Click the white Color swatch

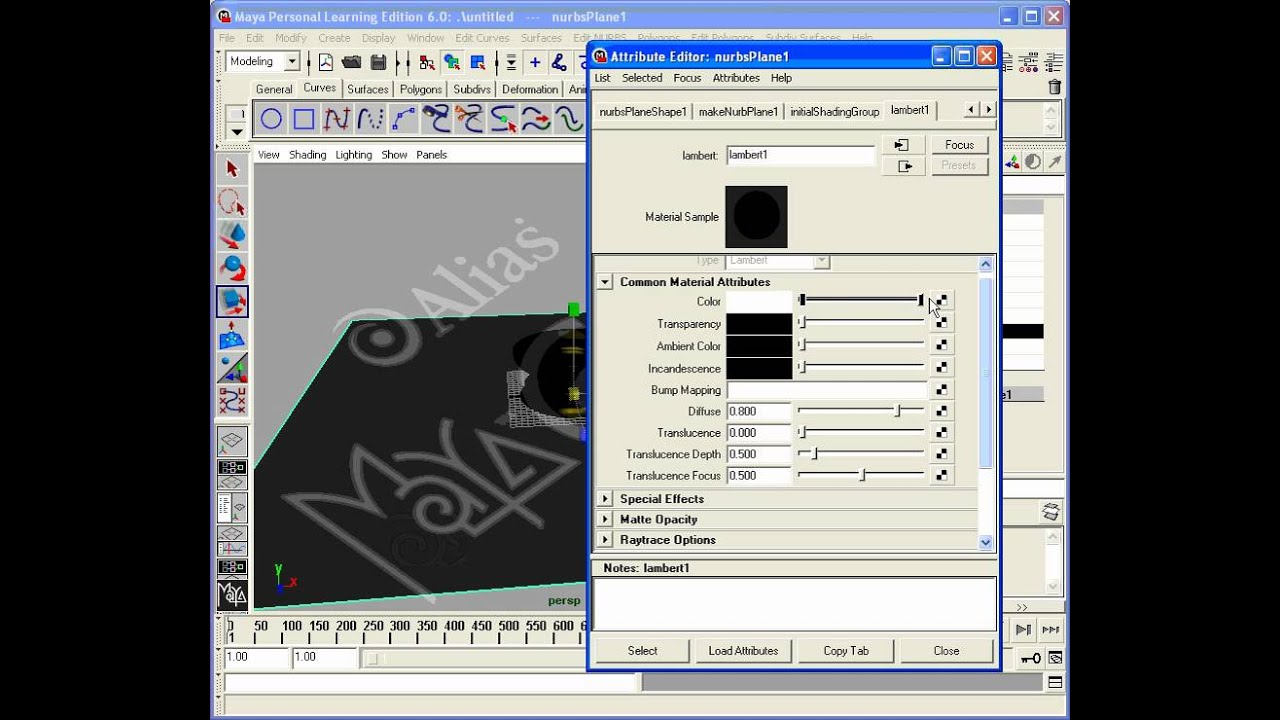pyautogui.click(x=759, y=301)
